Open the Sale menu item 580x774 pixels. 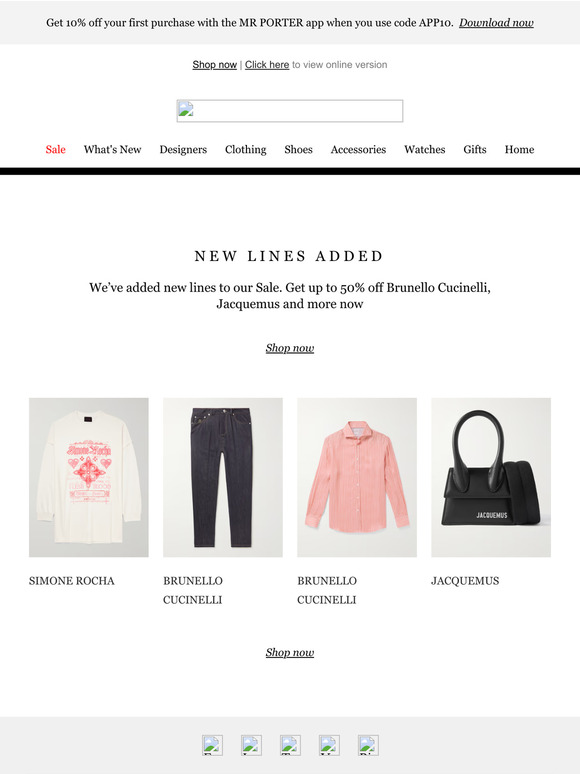pos(55,150)
